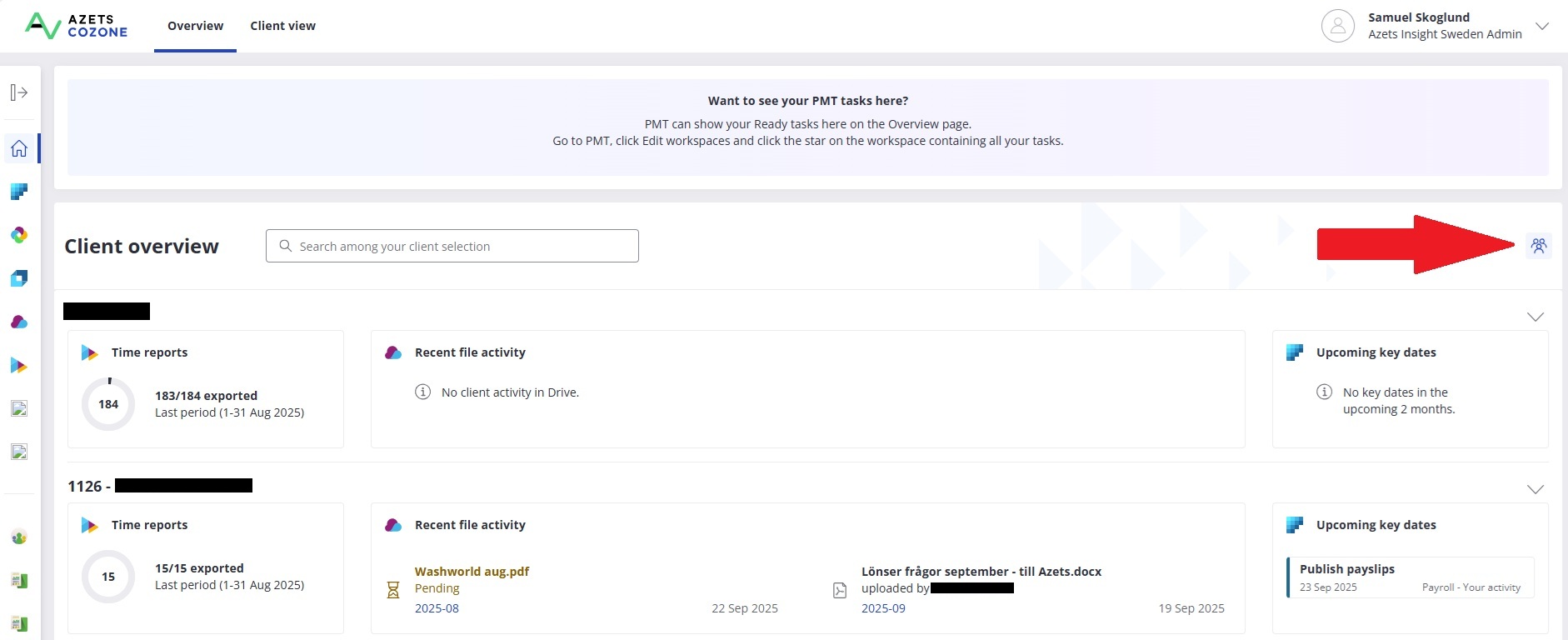Switch to the Overview tab
The width and height of the screenshot is (1568, 640).
[195, 26]
